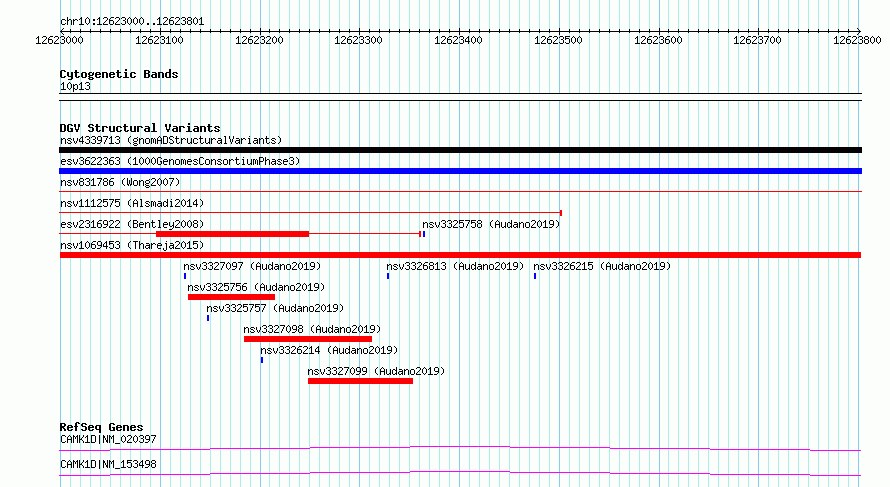Select blue marker under nsv3326813
The height and width of the screenshot is (487, 890).
tap(388, 276)
